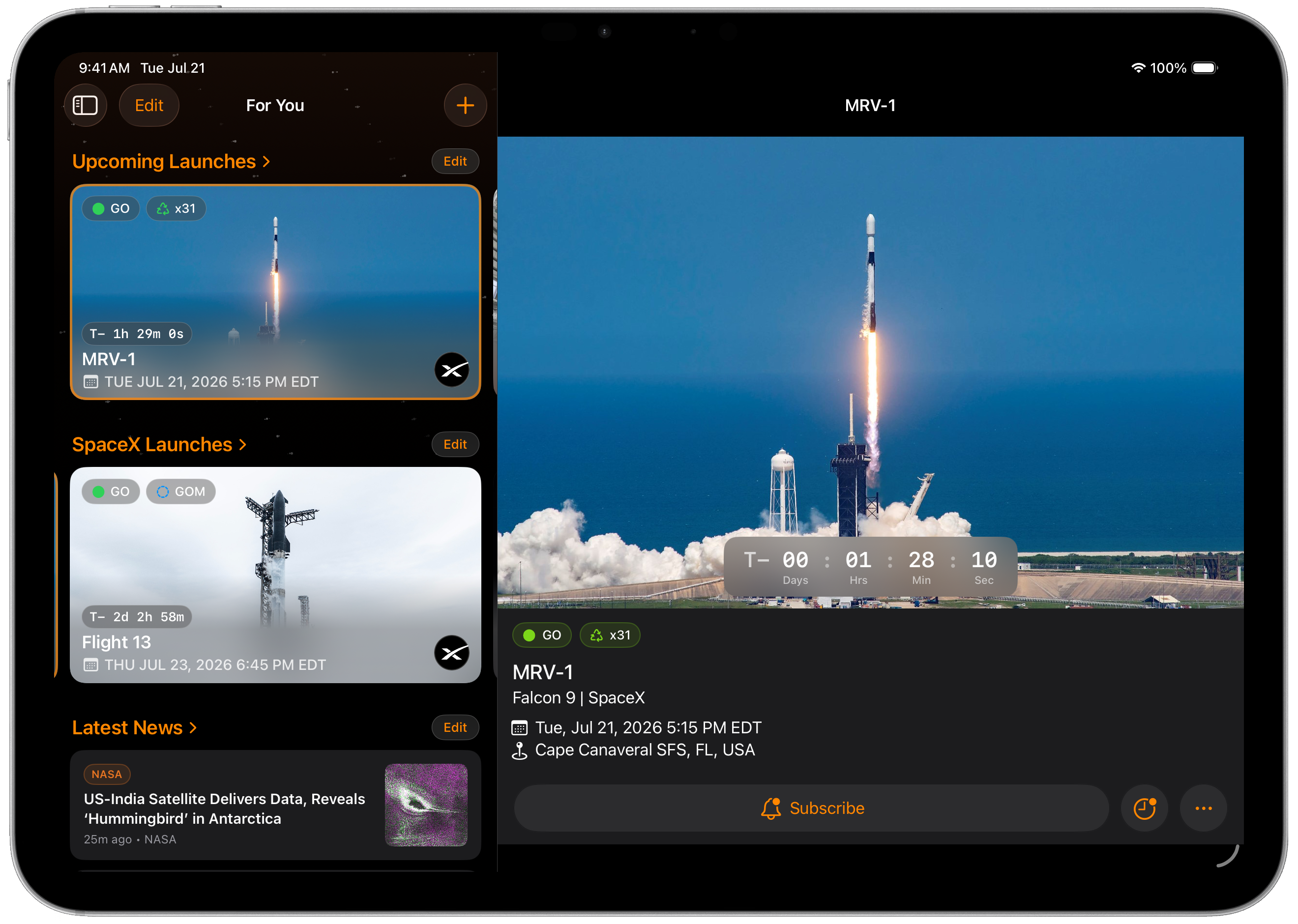This screenshot has width=1298, height=924.
Task: Tap the plus add button
Action: pos(465,105)
